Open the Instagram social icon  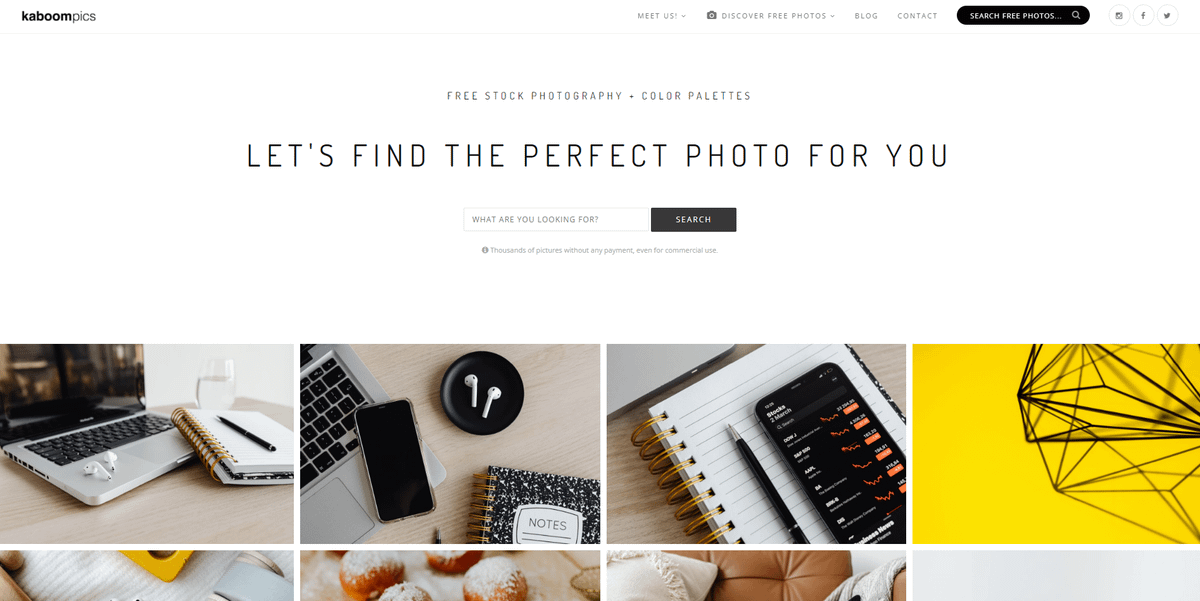[1119, 15]
